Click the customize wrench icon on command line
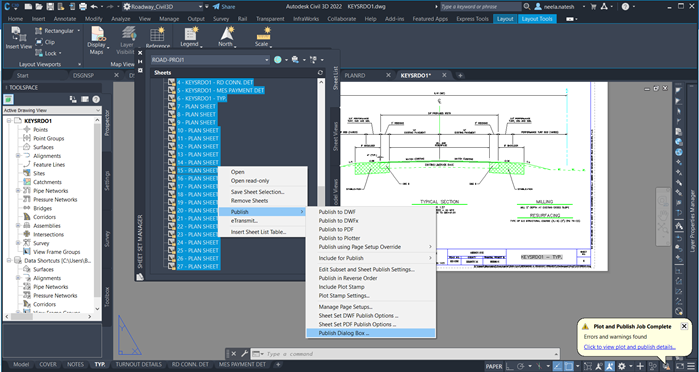This screenshot has height=372, width=699. [244, 354]
